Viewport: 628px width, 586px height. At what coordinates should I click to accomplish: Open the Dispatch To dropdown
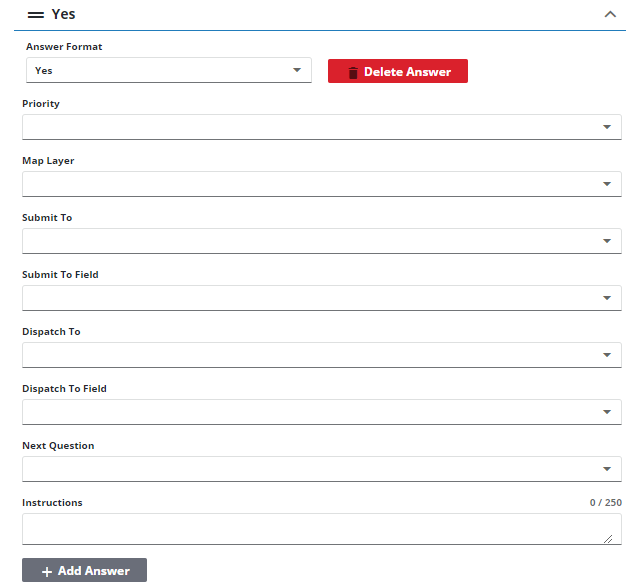(607, 355)
